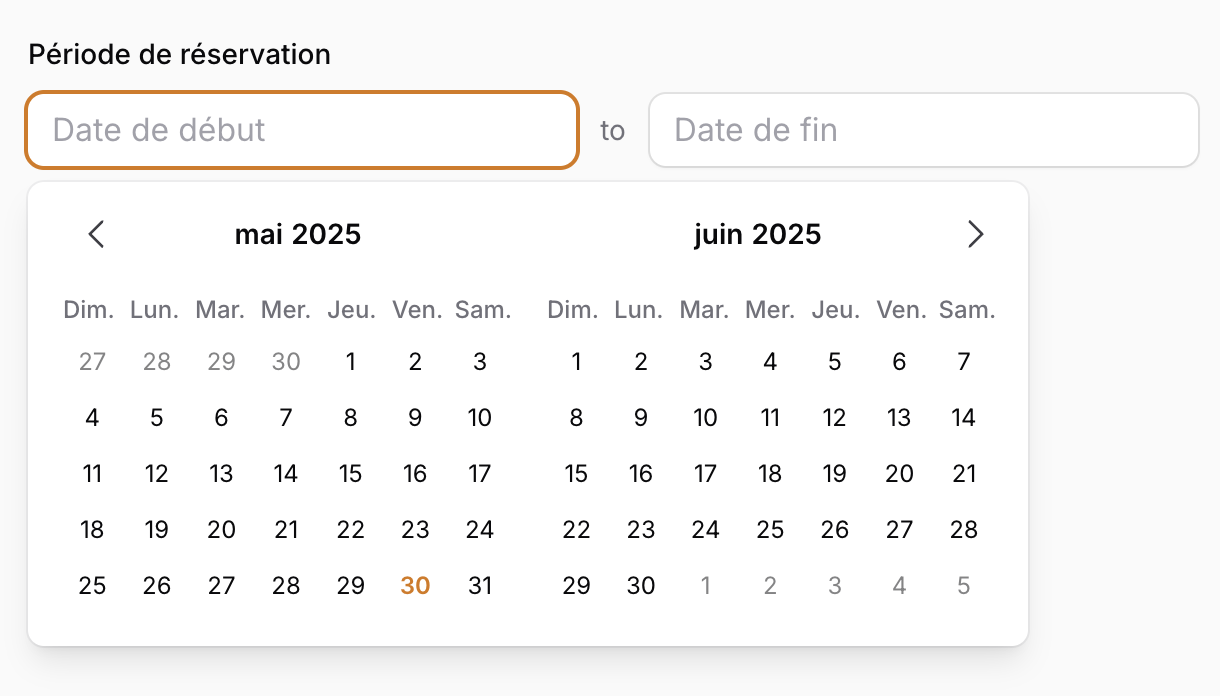Select June 14 in juin 2025
The height and width of the screenshot is (696, 1220).
(963, 417)
